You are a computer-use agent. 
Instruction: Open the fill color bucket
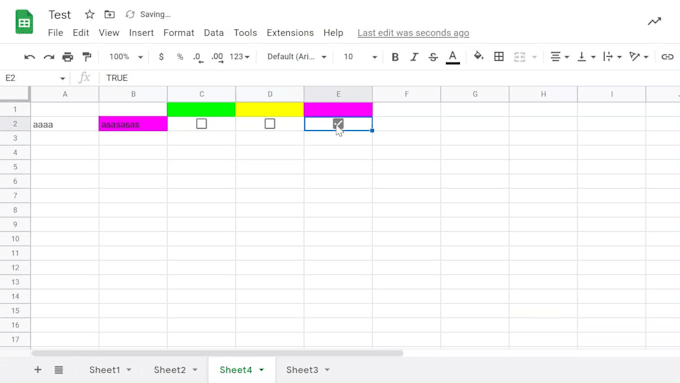click(x=478, y=56)
